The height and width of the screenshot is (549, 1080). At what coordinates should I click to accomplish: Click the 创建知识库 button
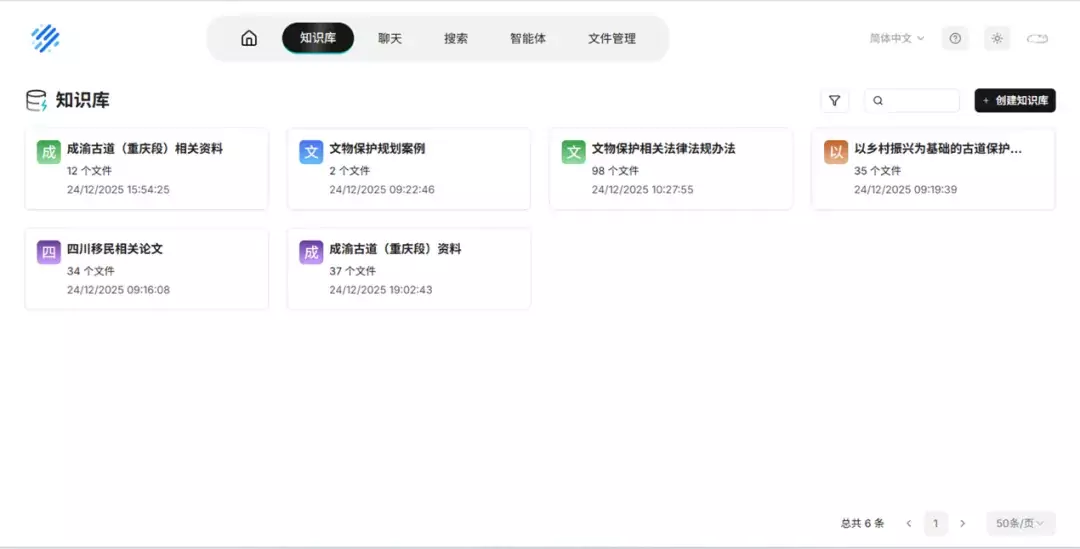coord(1015,101)
